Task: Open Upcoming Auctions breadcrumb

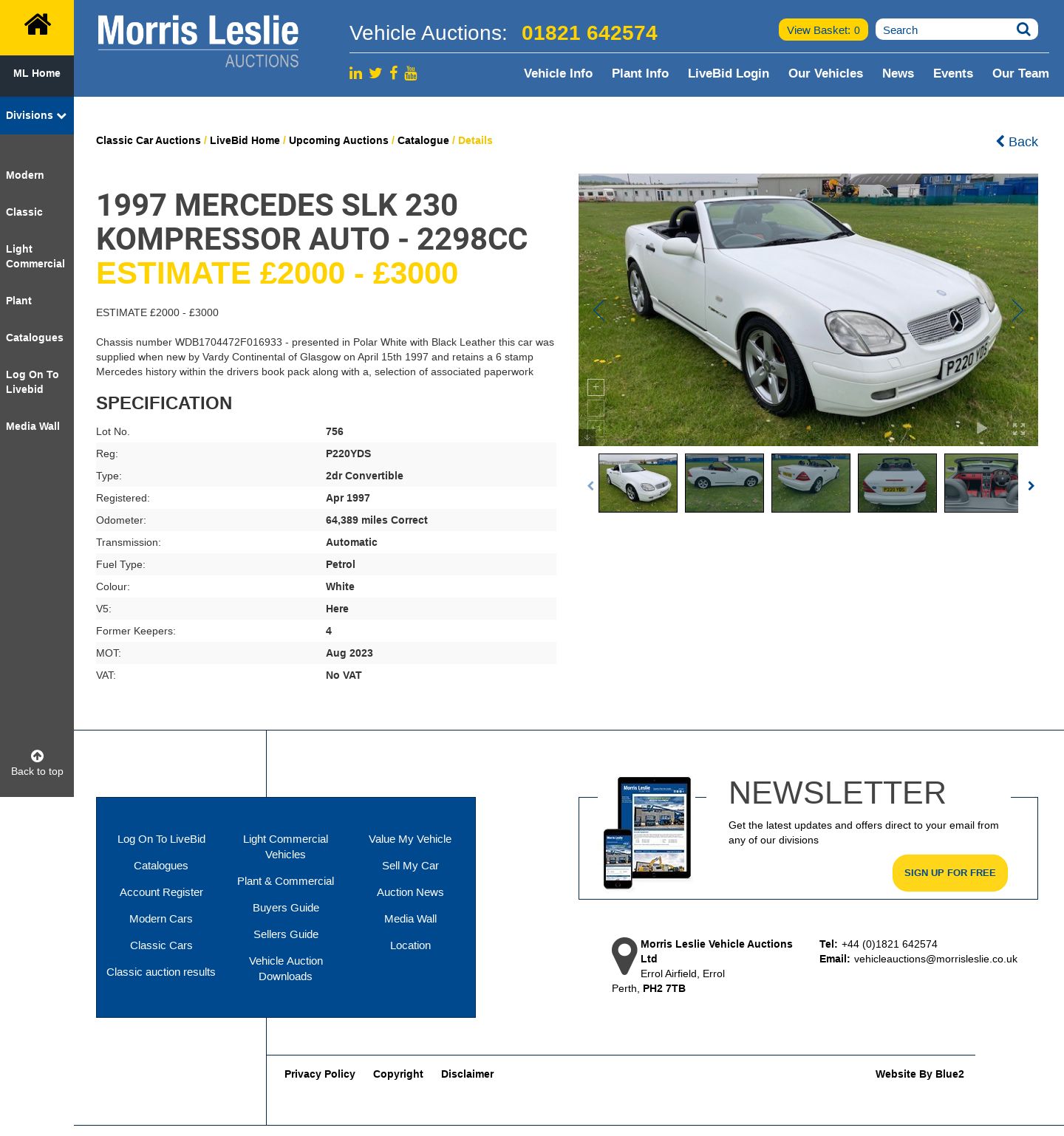Action: coord(338,140)
